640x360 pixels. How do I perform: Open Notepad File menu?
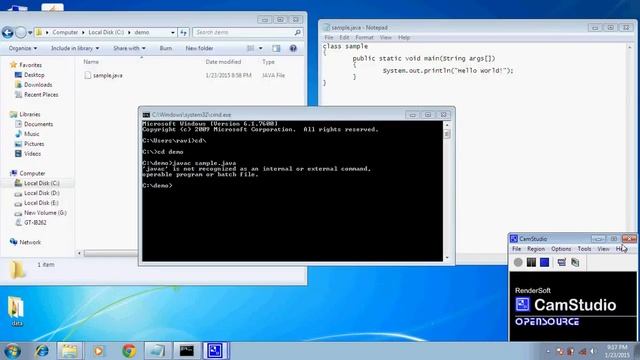tap(329, 38)
